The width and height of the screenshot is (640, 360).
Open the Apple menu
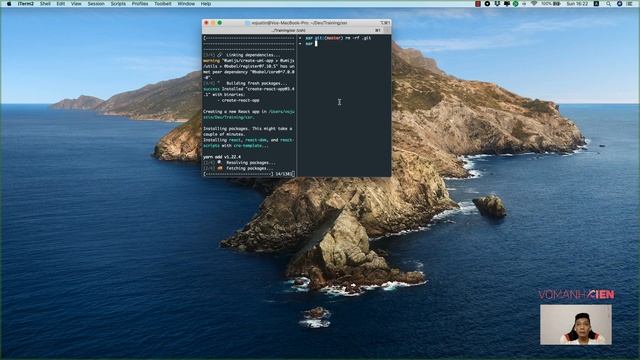pos(9,4)
